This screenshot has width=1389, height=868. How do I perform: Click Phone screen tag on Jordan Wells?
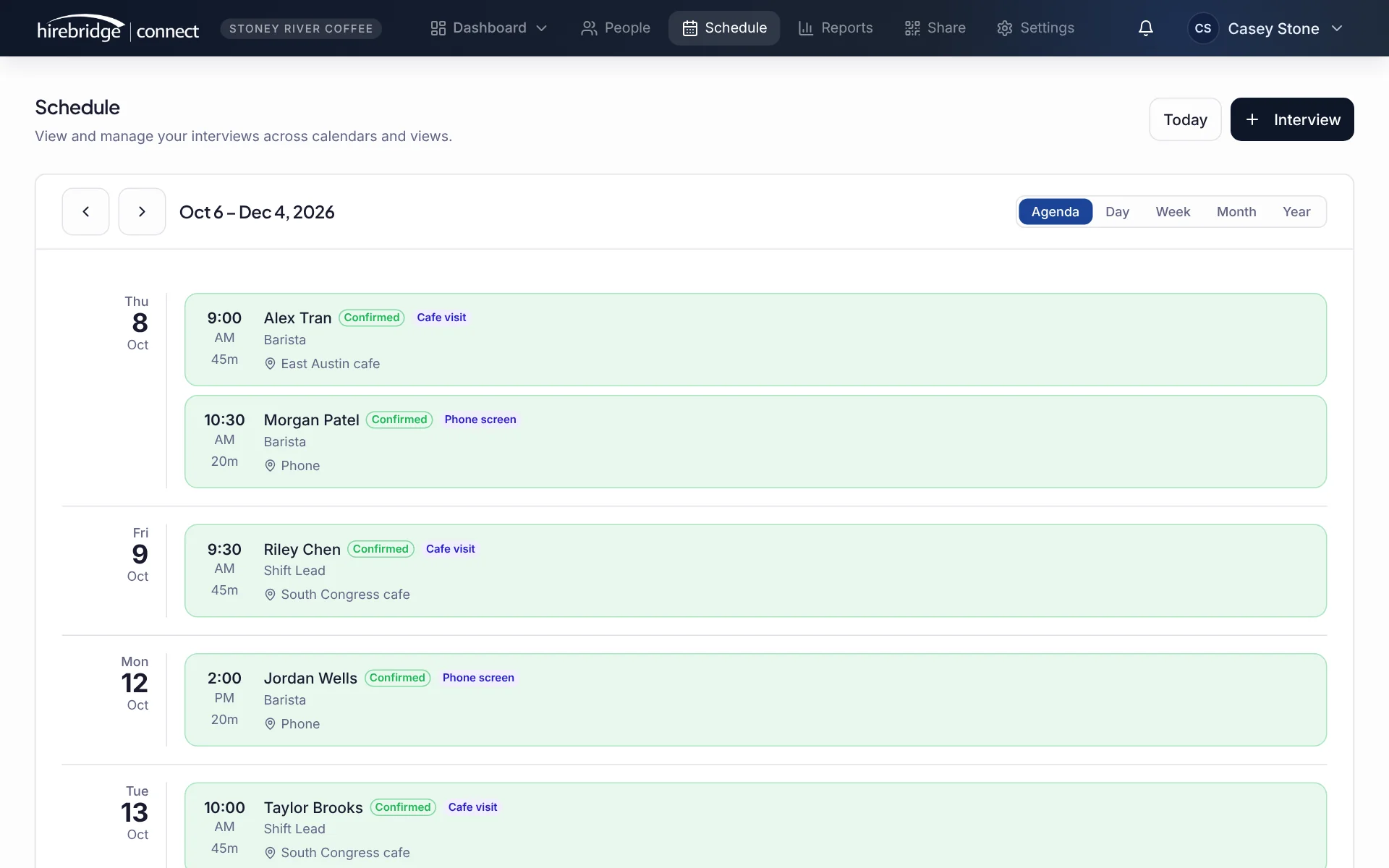pos(478,678)
